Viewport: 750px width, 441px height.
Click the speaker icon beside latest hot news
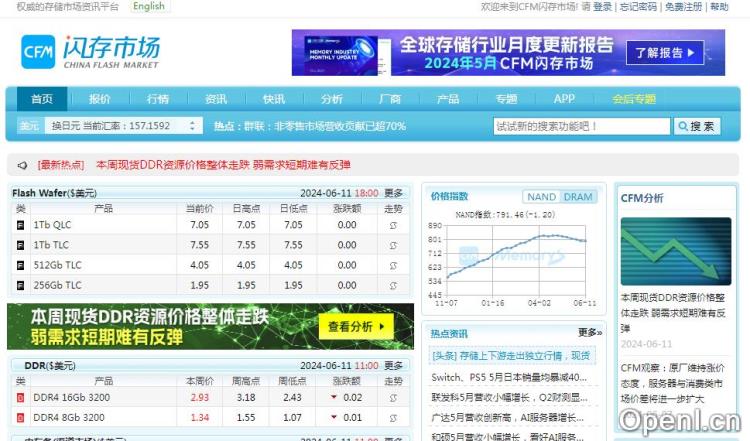[22, 165]
